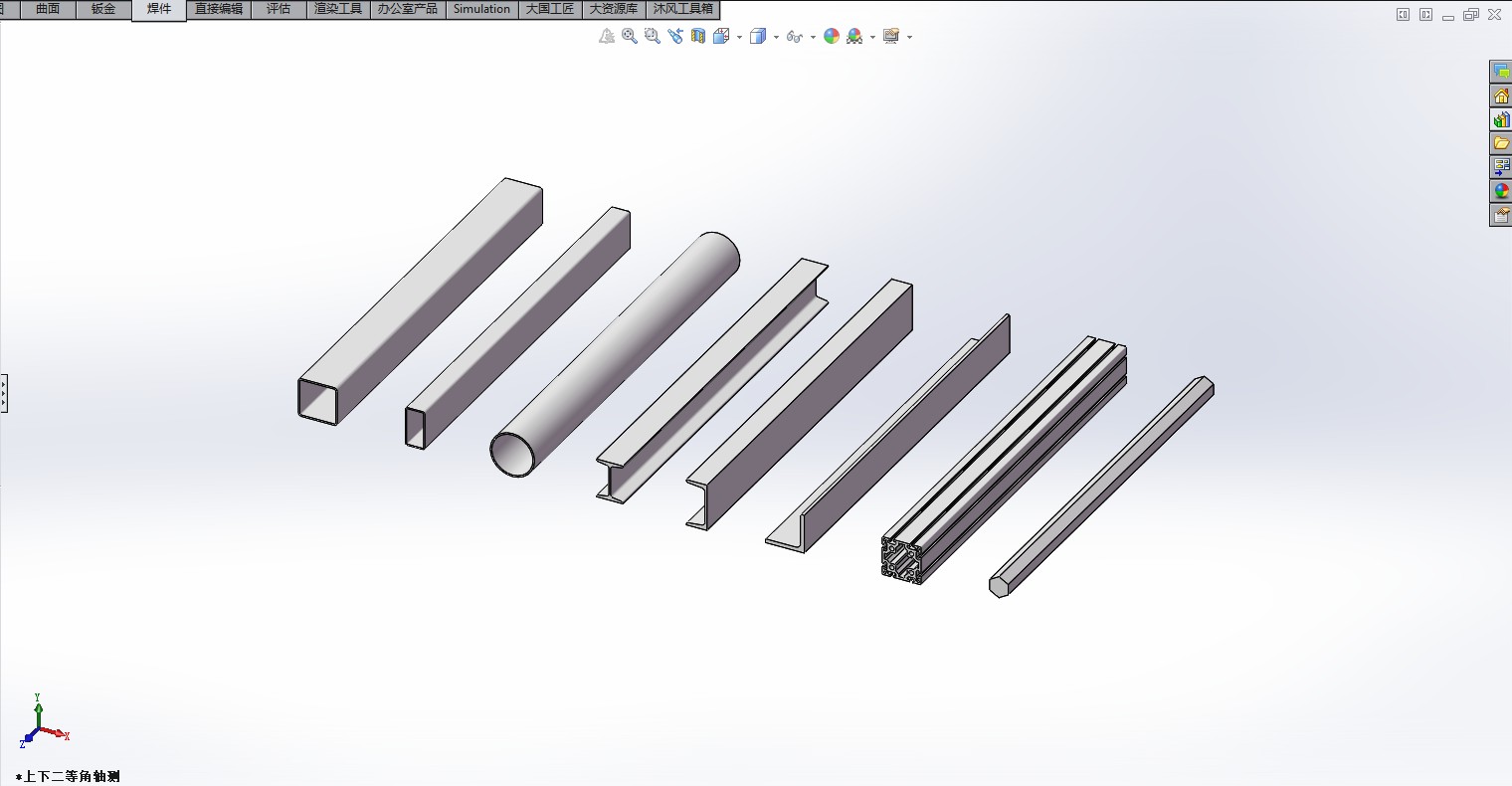This screenshot has width=1512, height=786.
Task: Click the view orientation triad
Action: pyautogui.click(x=43, y=721)
